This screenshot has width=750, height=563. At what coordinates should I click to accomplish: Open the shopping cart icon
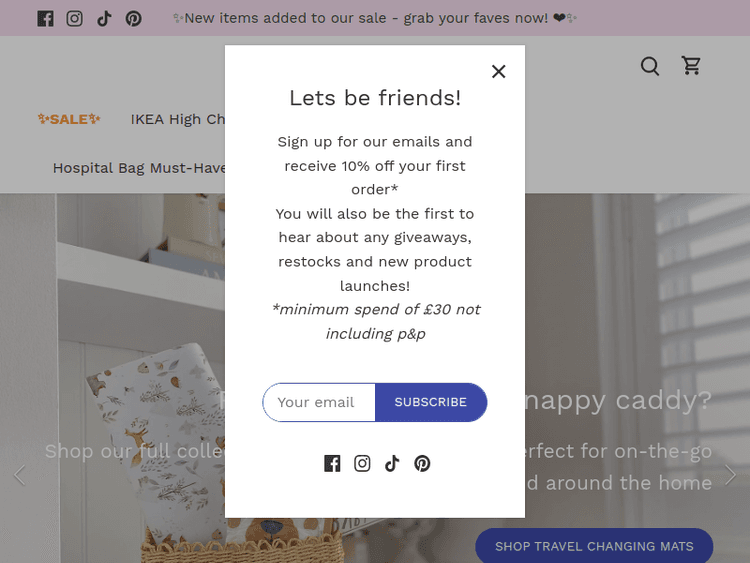(x=691, y=66)
